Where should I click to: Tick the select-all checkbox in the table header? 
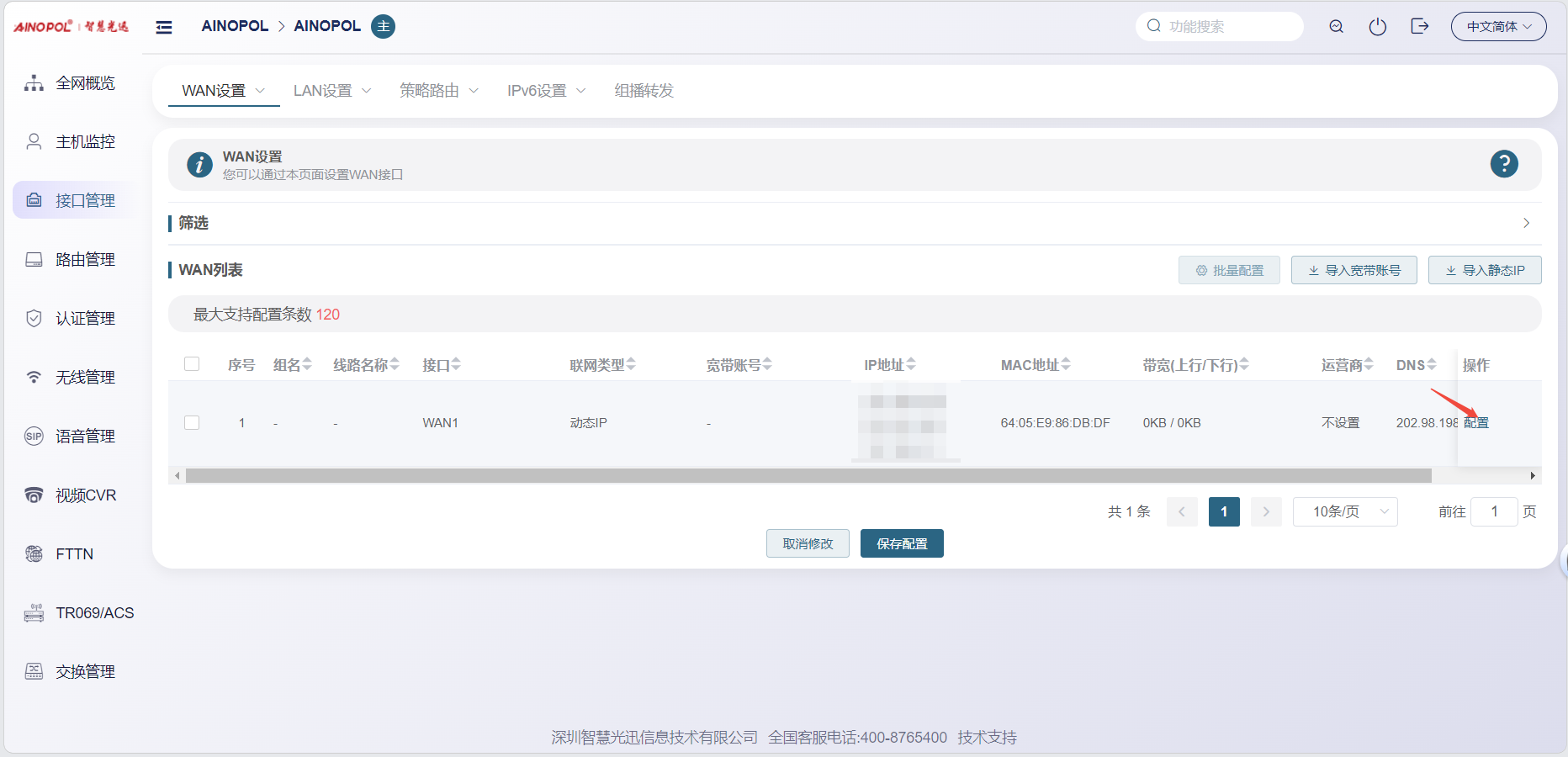pyautogui.click(x=192, y=364)
